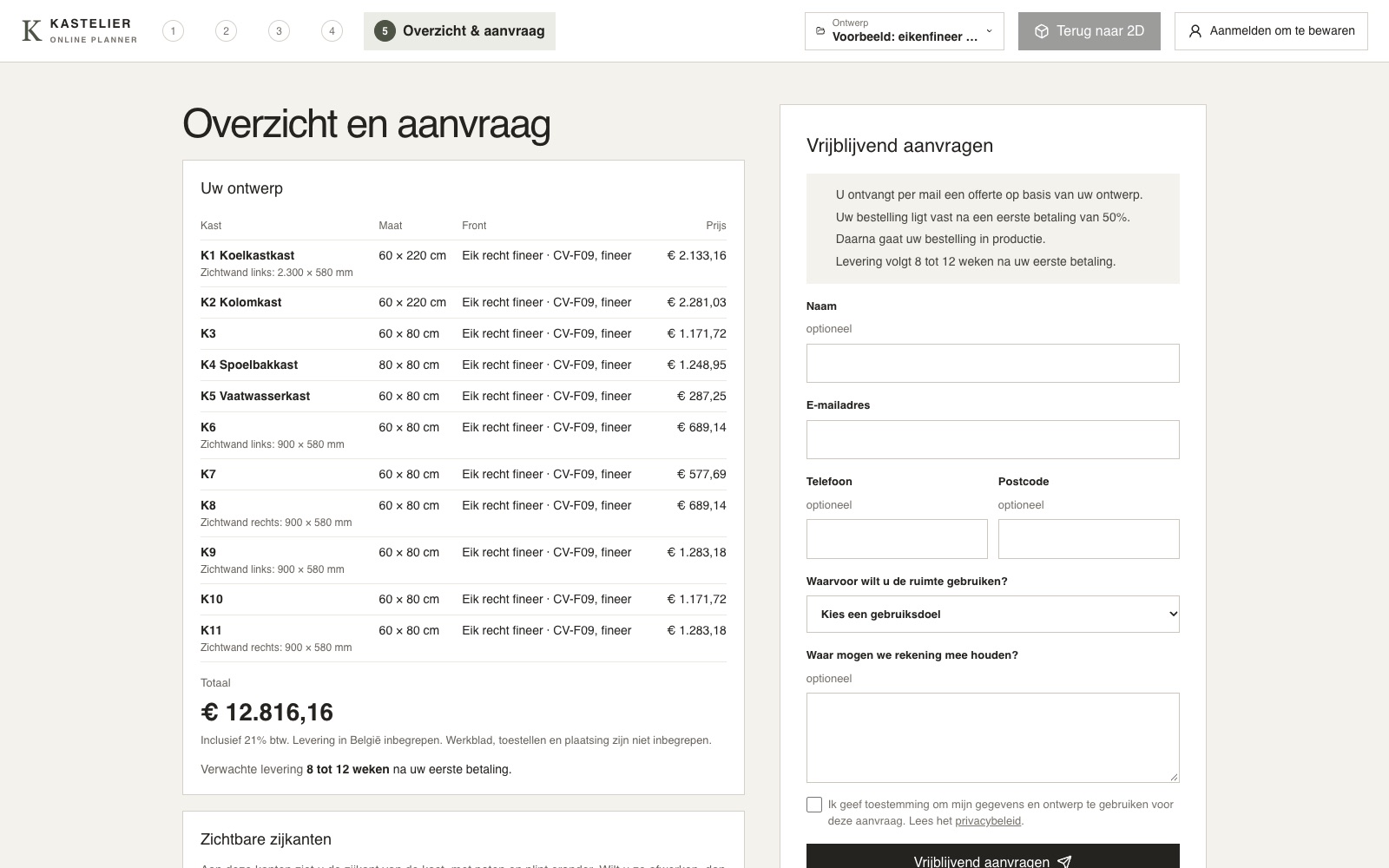Go to planner step 1
This screenshot has height=868, width=1389.
(x=173, y=31)
